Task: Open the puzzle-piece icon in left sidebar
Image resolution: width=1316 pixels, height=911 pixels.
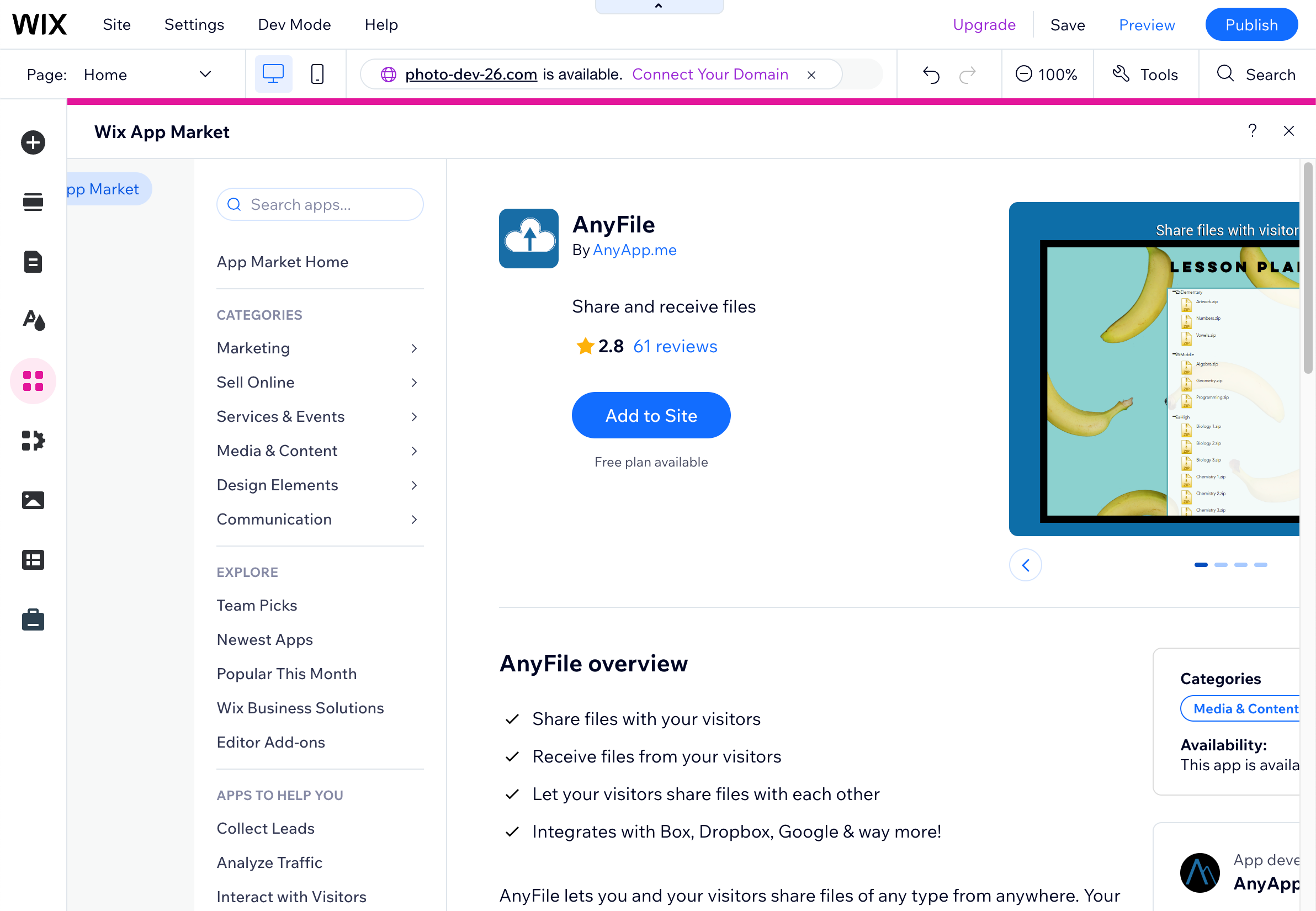Action: click(x=33, y=441)
